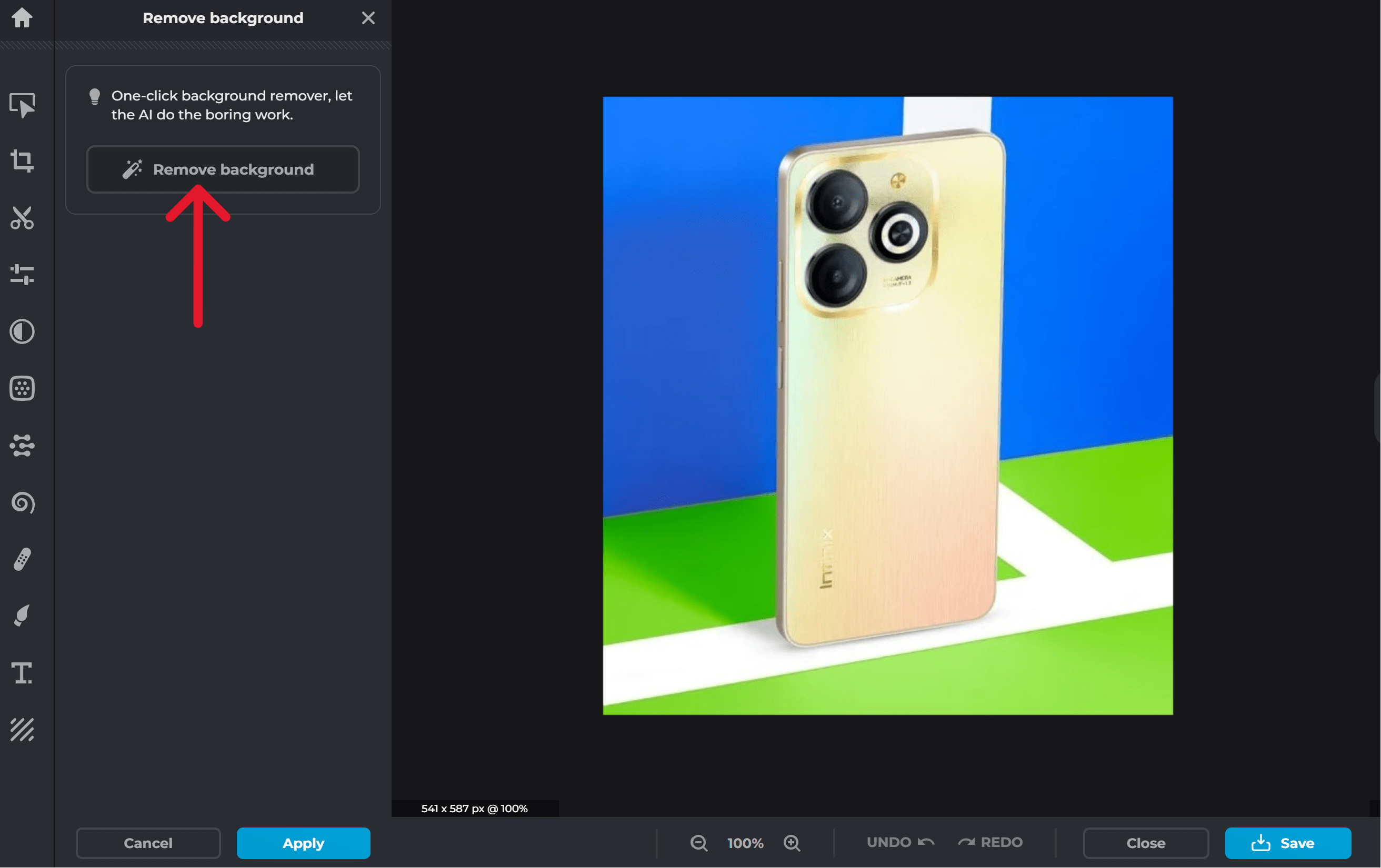Select the Filter half-circle icon

pos(22,331)
